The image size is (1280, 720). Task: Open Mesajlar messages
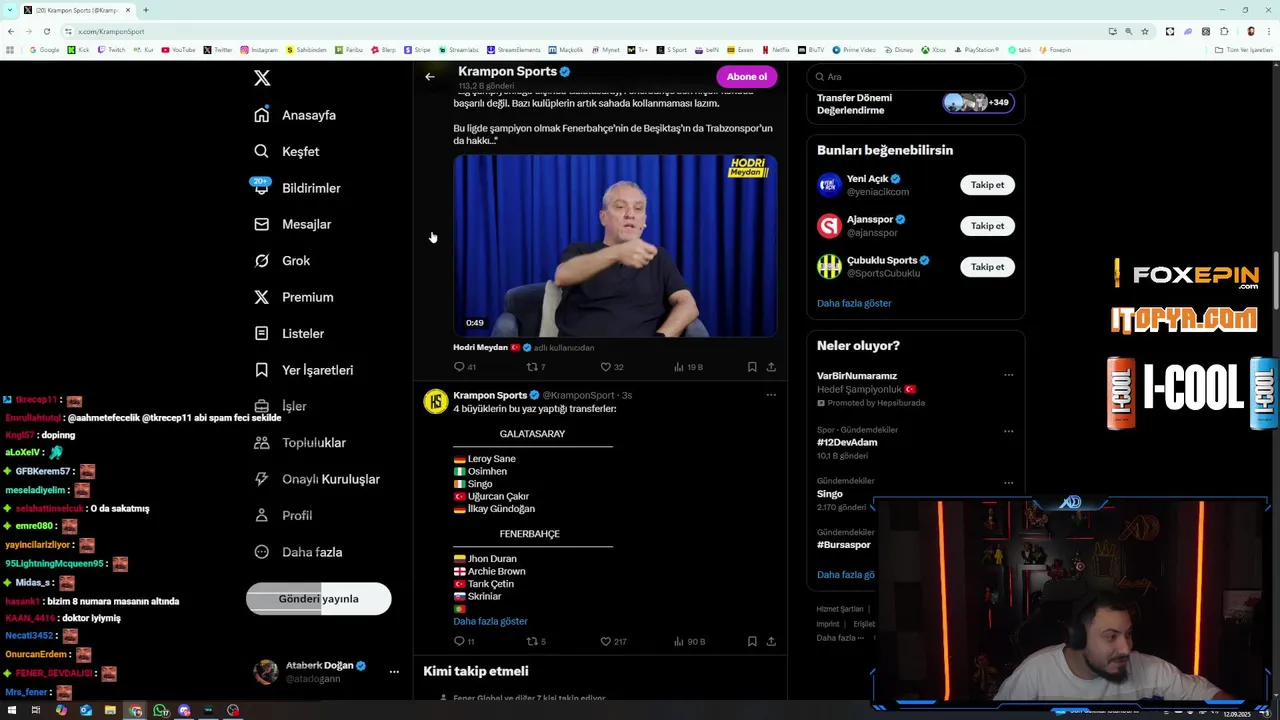tap(292, 224)
